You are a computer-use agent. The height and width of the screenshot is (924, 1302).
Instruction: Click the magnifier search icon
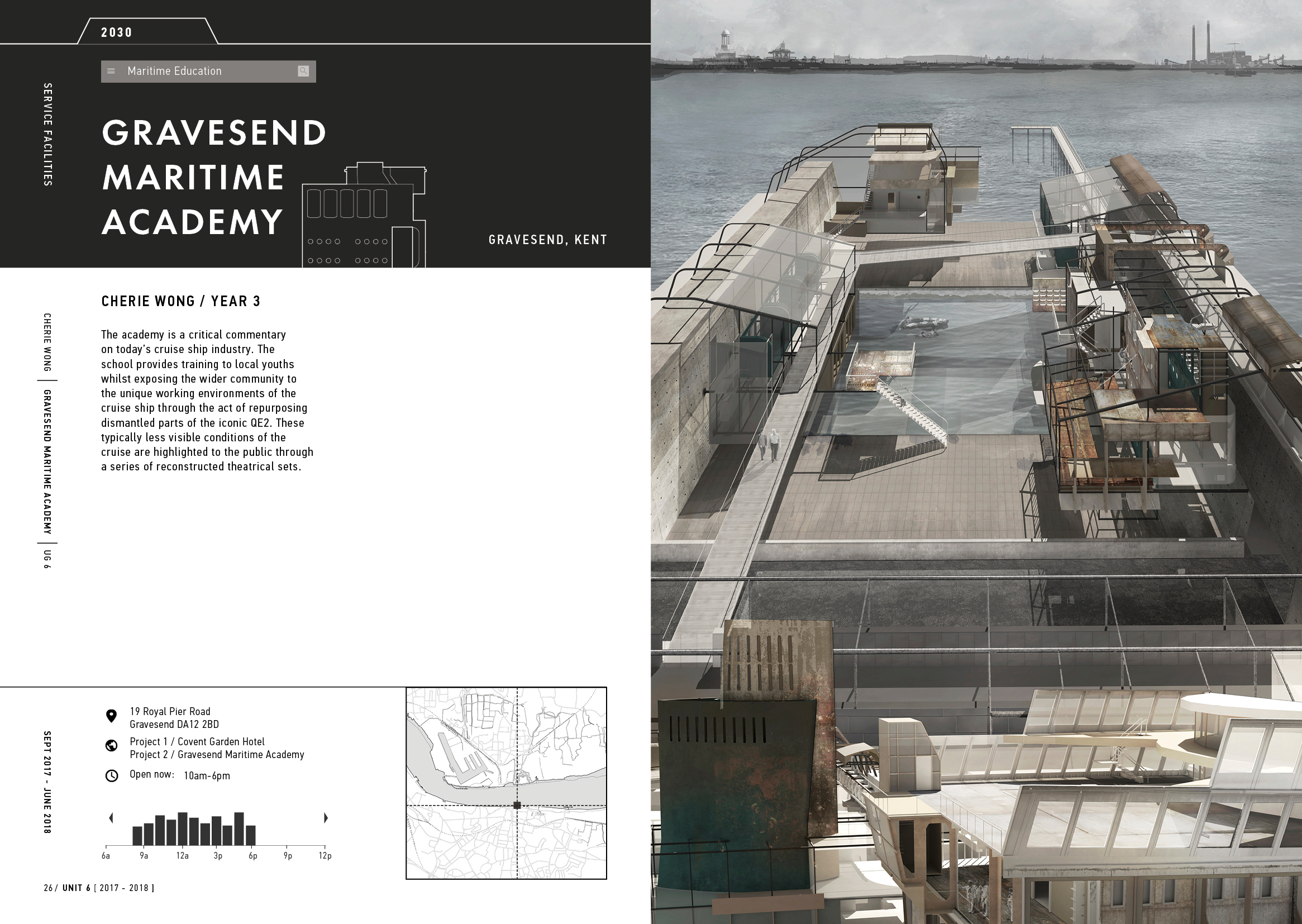[x=303, y=70]
